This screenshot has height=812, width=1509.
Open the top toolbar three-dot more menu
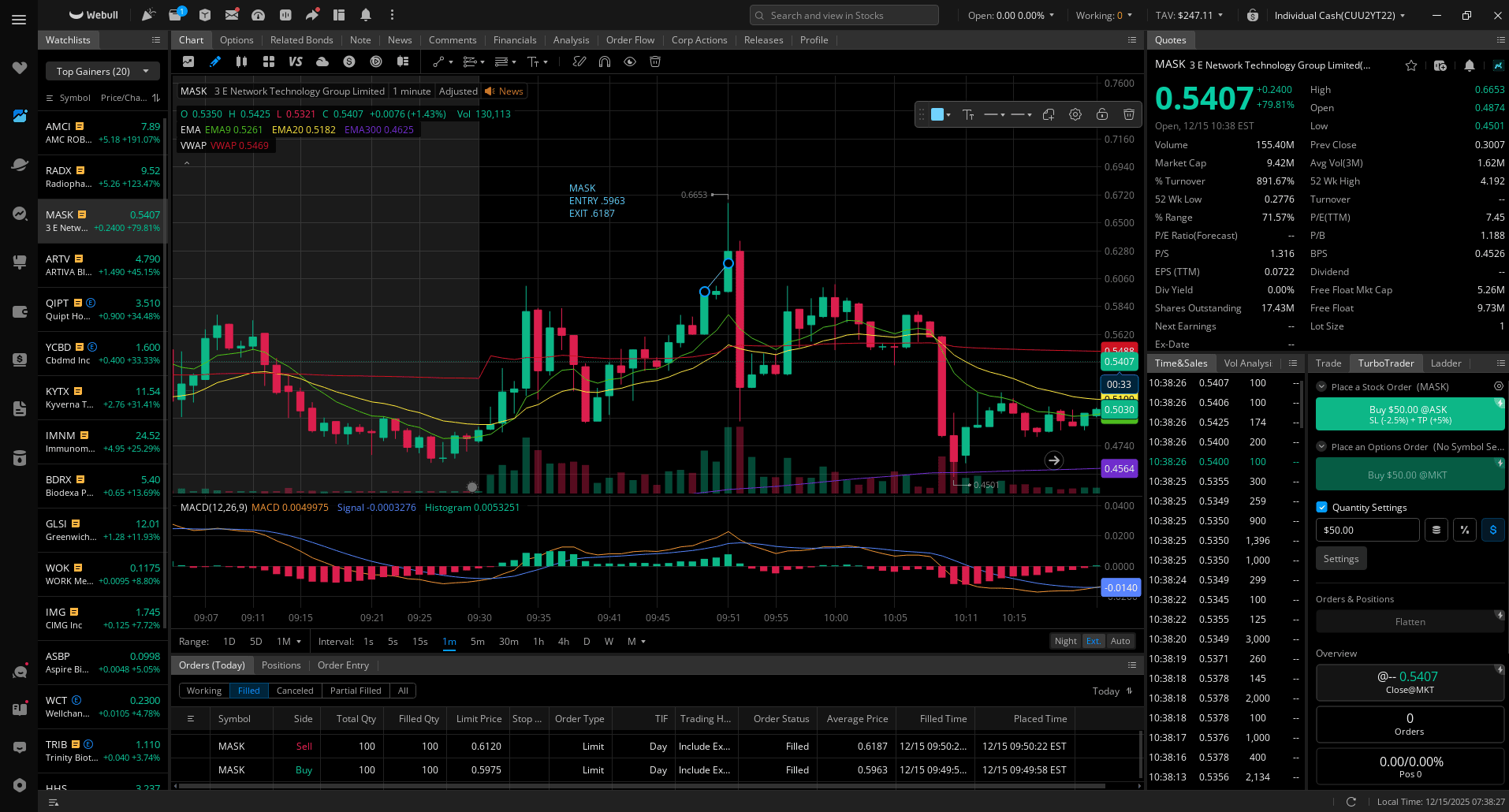point(392,15)
